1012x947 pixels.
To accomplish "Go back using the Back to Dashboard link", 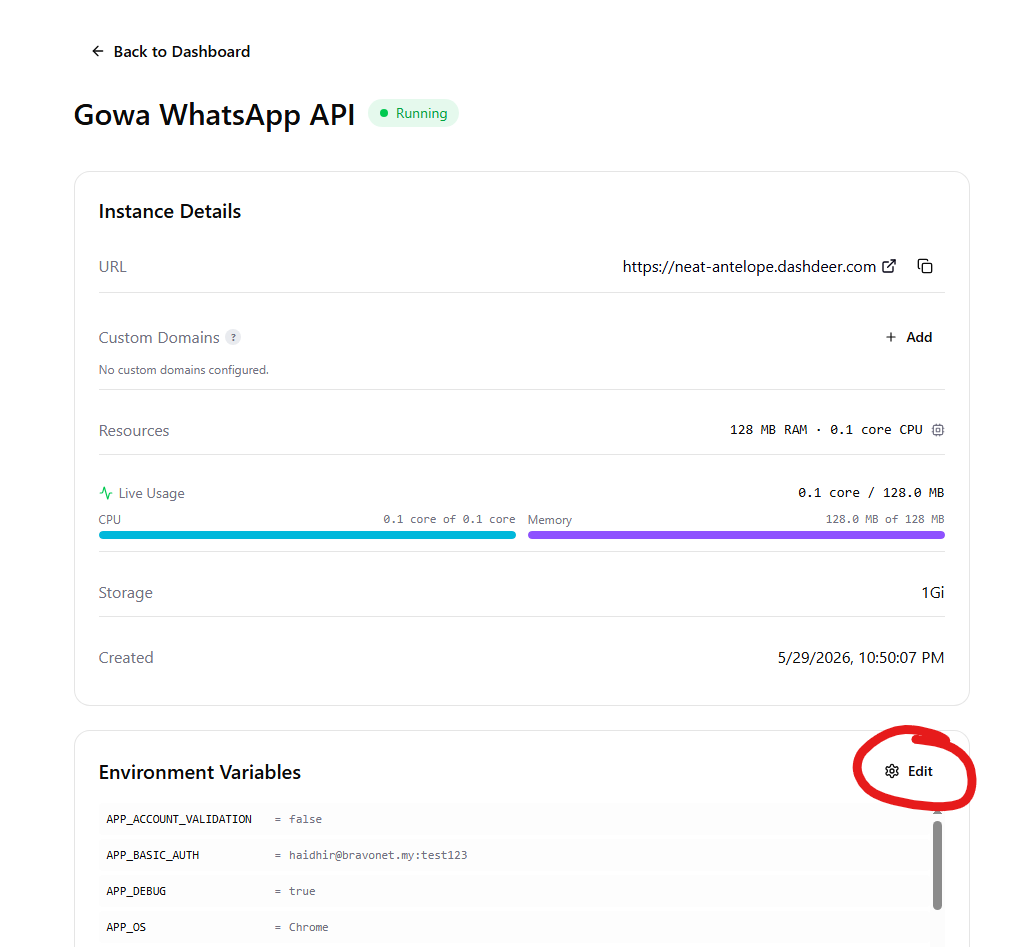I will click(171, 52).
